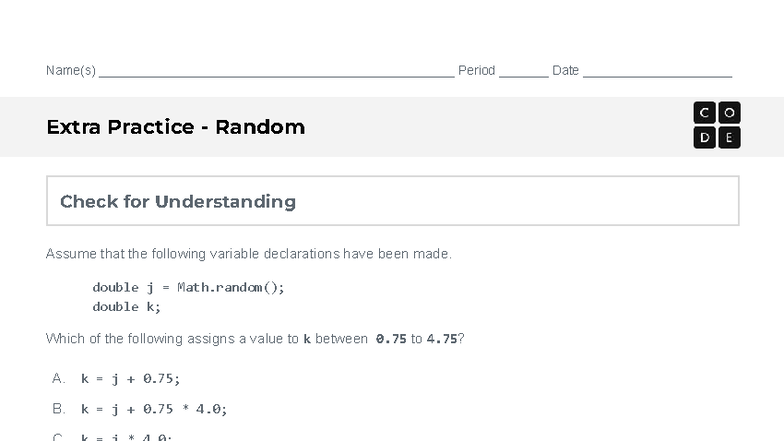This screenshot has width=784, height=441.
Task: Click the "double k;" code line
Action: click(126, 306)
